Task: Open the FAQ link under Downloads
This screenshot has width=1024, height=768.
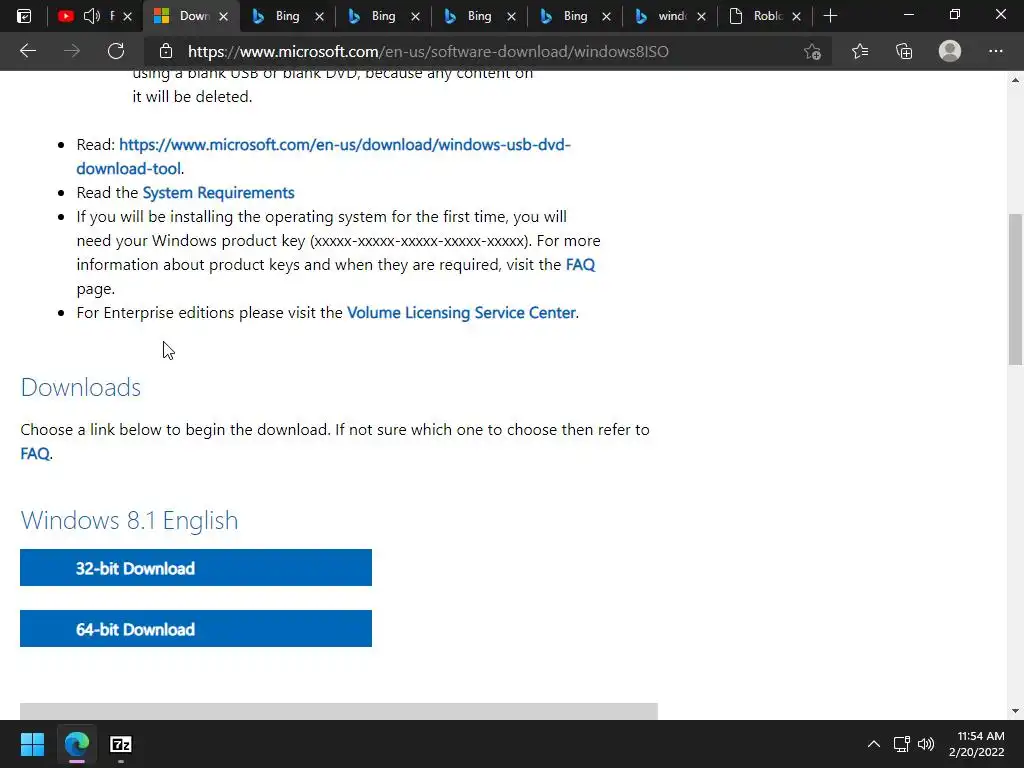Action: click(35, 454)
